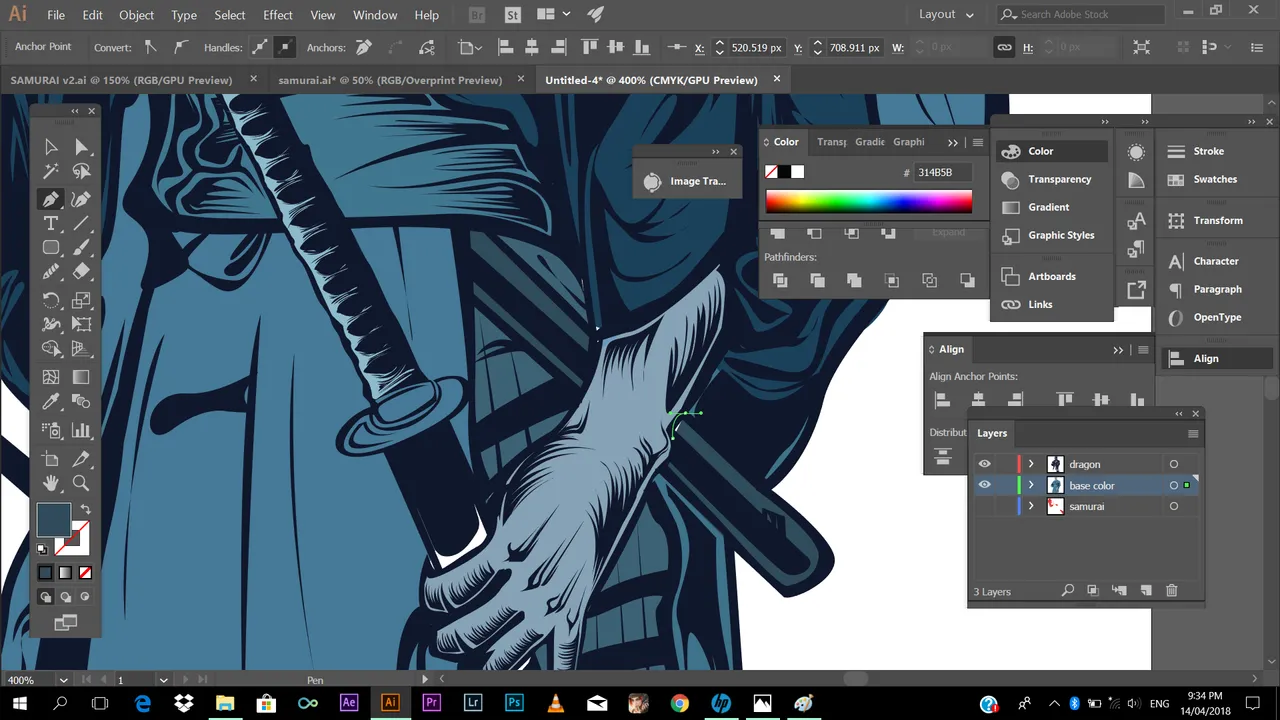
Task: Create new layer icon in Layers panel
Action: coord(1146,591)
